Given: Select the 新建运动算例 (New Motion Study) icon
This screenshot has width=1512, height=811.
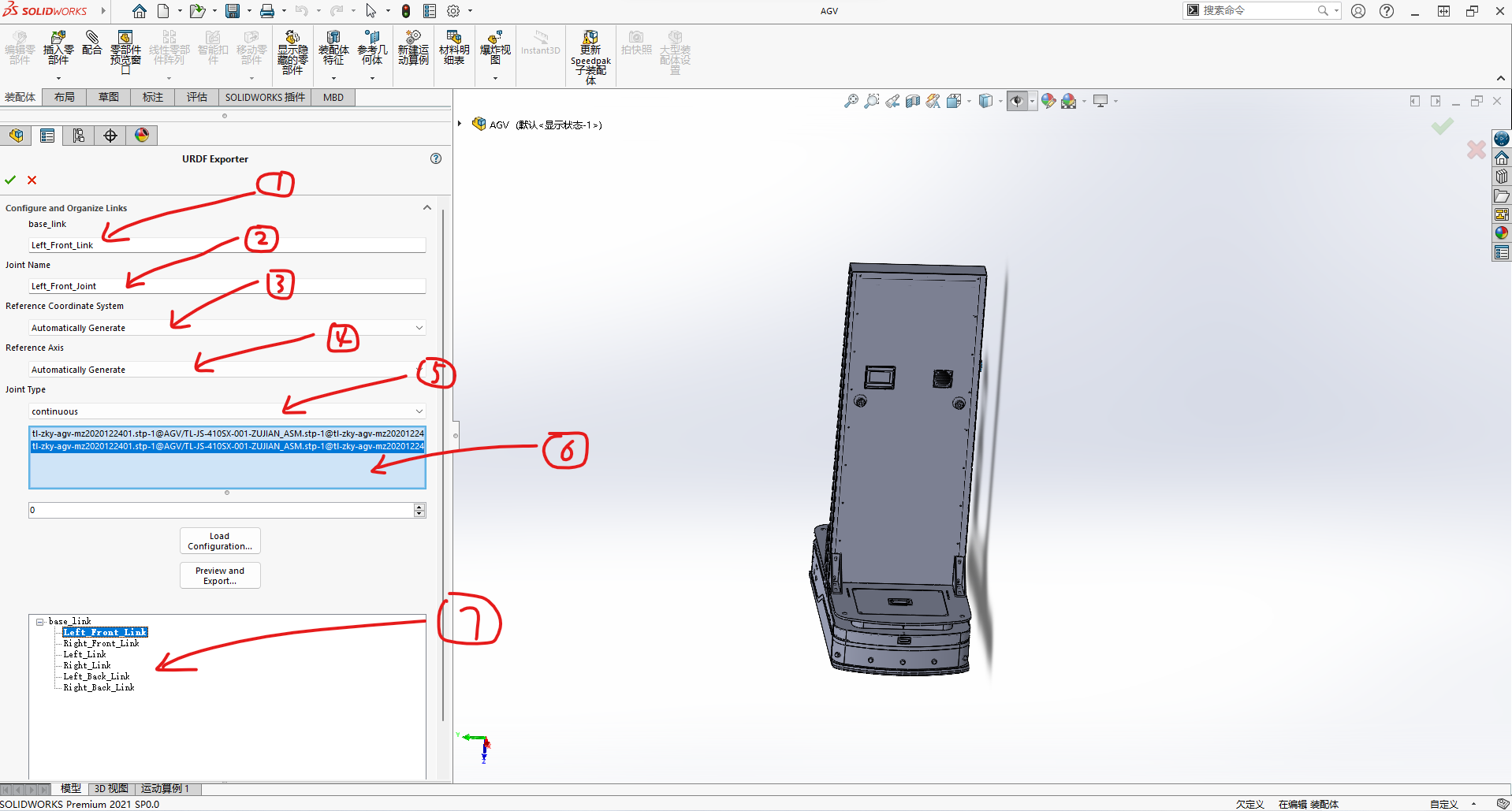Looking at the screenshot, I should 413,49.
